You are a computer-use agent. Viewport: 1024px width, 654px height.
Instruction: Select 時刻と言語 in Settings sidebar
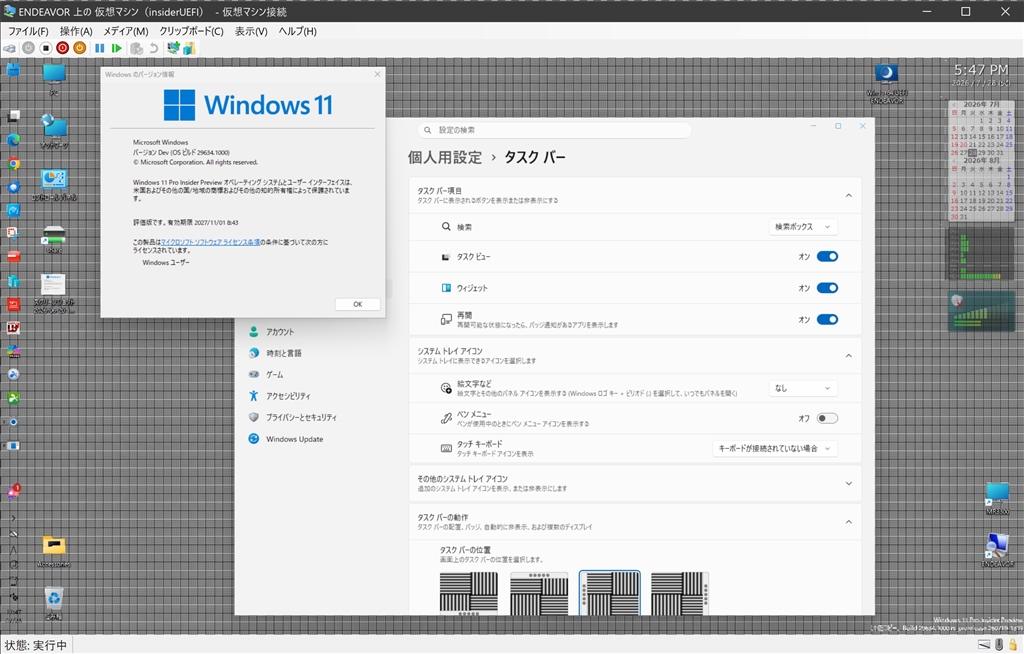(275, 353)
